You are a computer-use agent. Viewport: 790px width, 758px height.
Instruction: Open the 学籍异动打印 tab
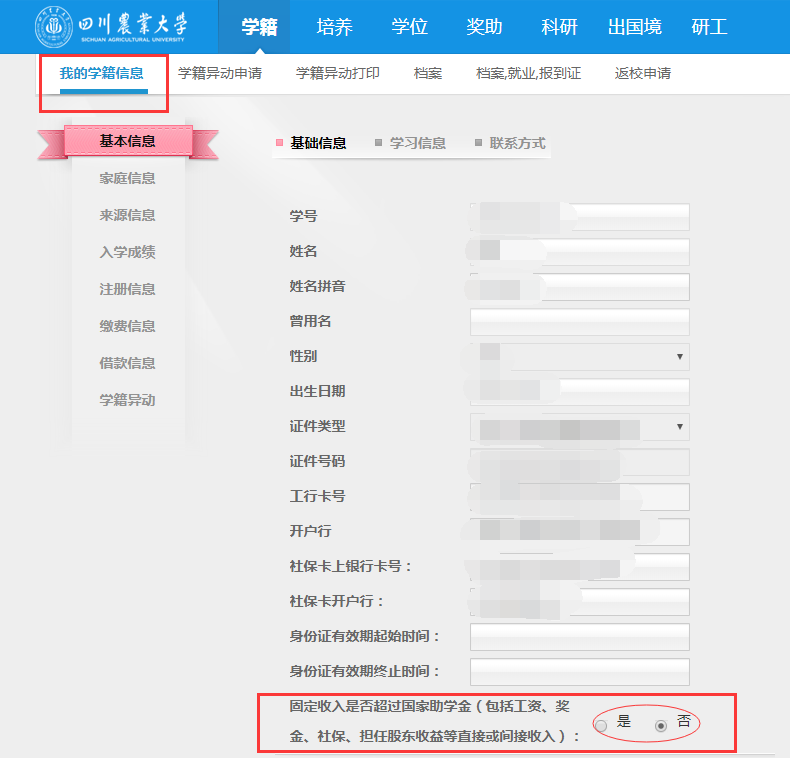[x=338, y=73]
